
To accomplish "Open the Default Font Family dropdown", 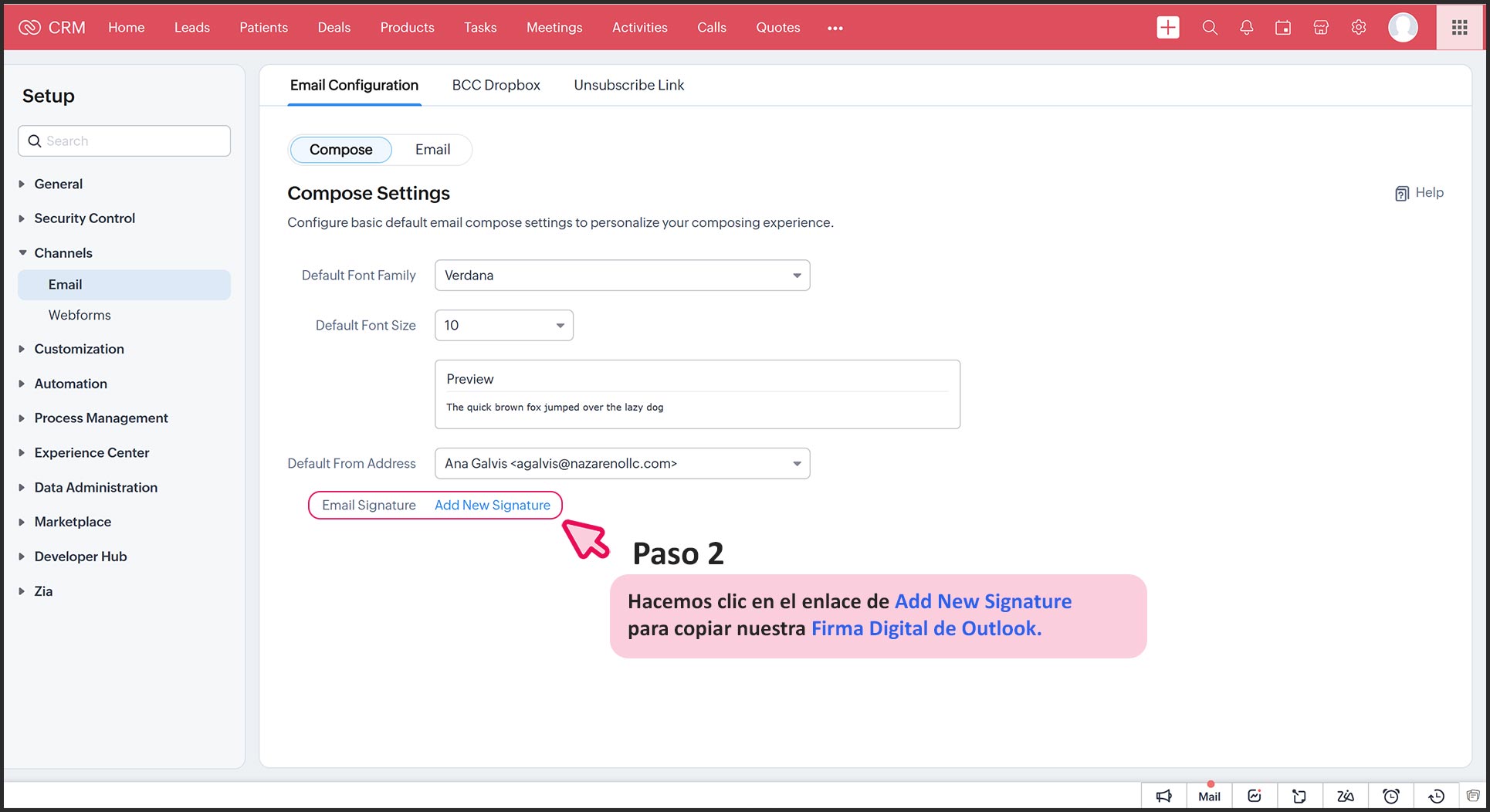I will coord(622,276).
